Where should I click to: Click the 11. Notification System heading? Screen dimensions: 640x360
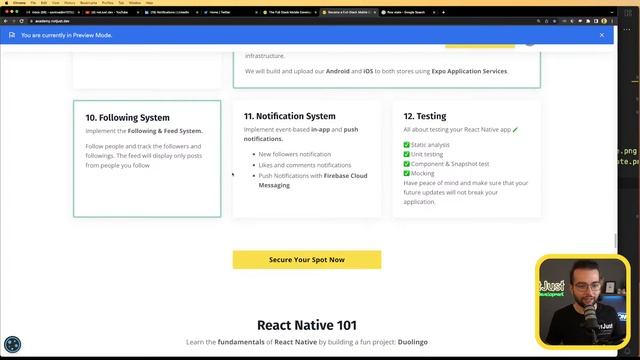coord(289,116)
